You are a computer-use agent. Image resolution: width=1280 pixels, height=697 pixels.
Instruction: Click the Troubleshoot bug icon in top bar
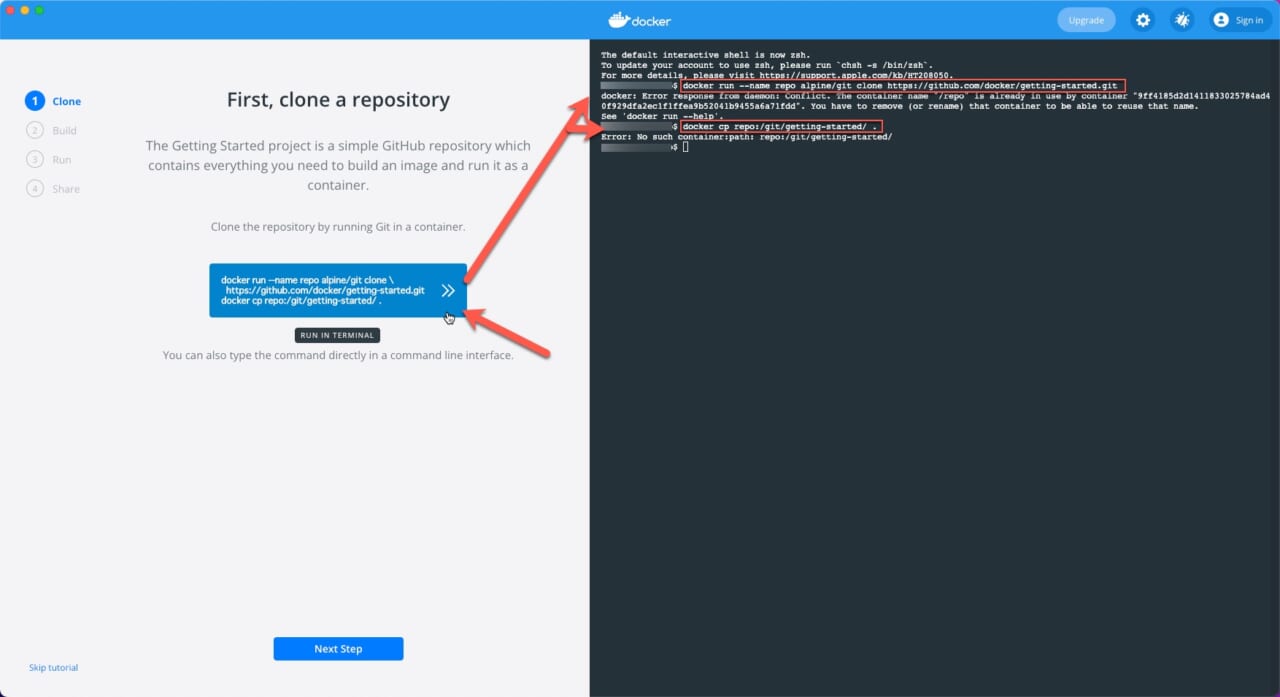pyautogui.click(x=1182, y=19)
